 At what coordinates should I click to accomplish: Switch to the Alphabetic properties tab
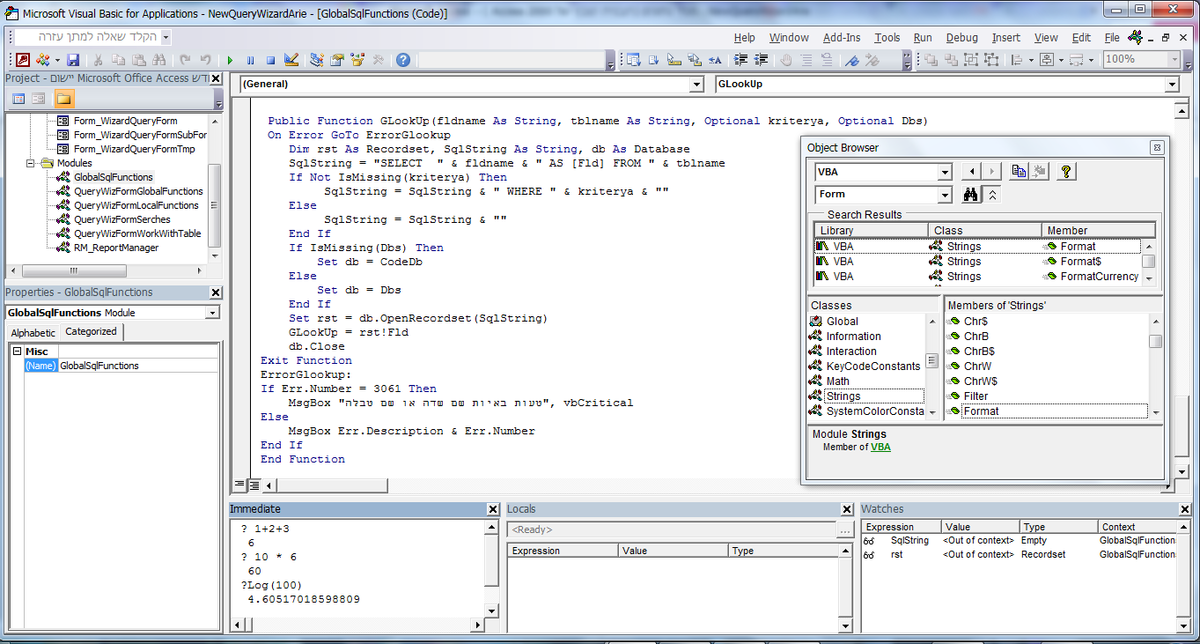pos(33,332)
